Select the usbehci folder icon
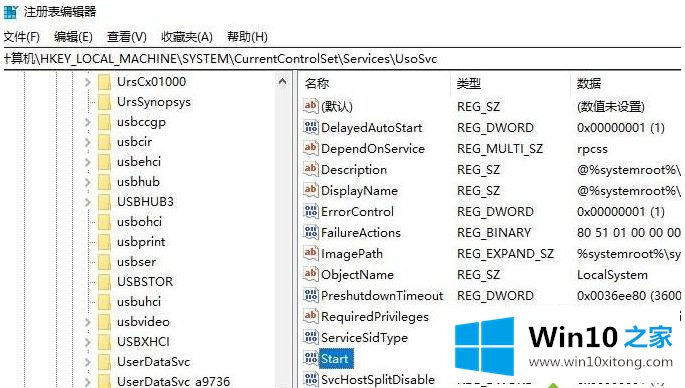685x388 pixels. point(104,162)
